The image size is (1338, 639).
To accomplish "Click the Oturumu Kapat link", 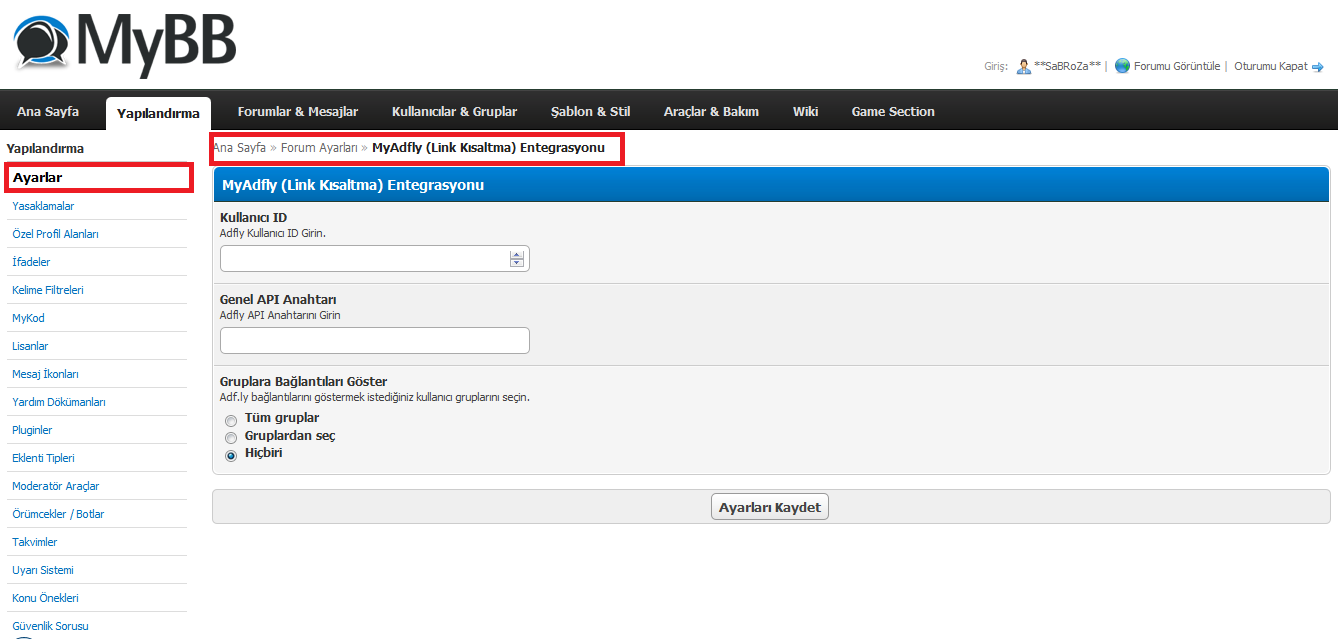I will (x=1271, y=66).
